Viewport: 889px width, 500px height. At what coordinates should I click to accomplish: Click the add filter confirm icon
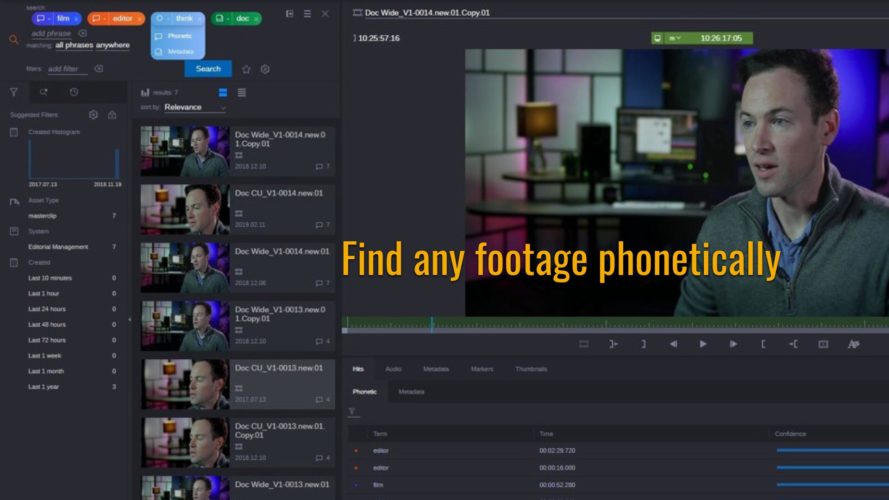click(99, 69)
